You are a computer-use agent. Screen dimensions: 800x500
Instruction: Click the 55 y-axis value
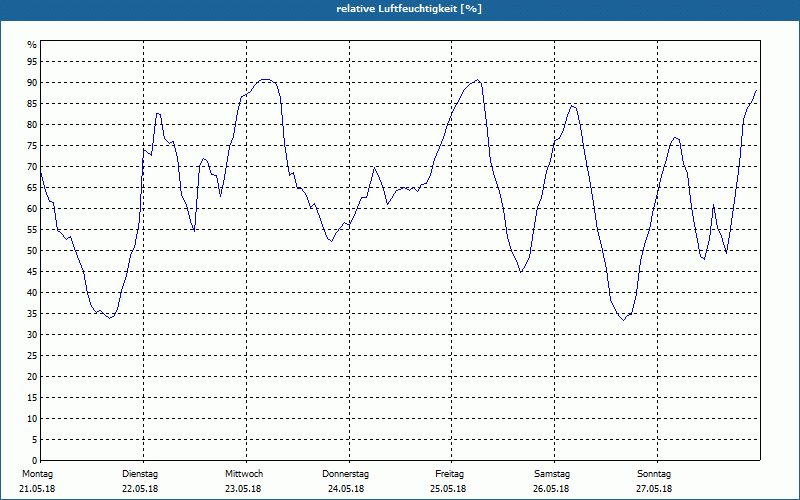(x=32, y=230)
